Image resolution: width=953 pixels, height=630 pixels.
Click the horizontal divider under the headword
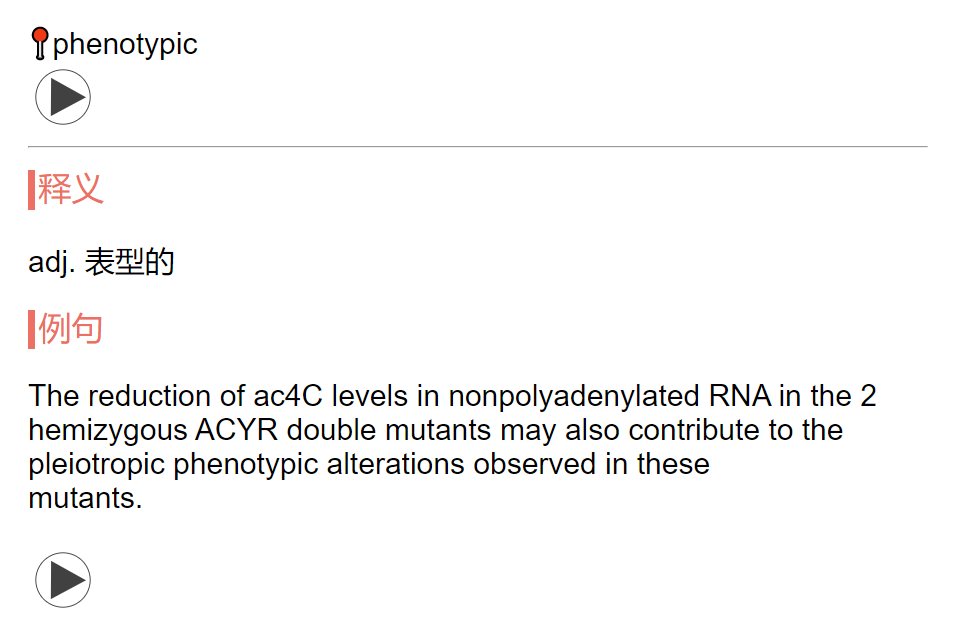point(478,146)
